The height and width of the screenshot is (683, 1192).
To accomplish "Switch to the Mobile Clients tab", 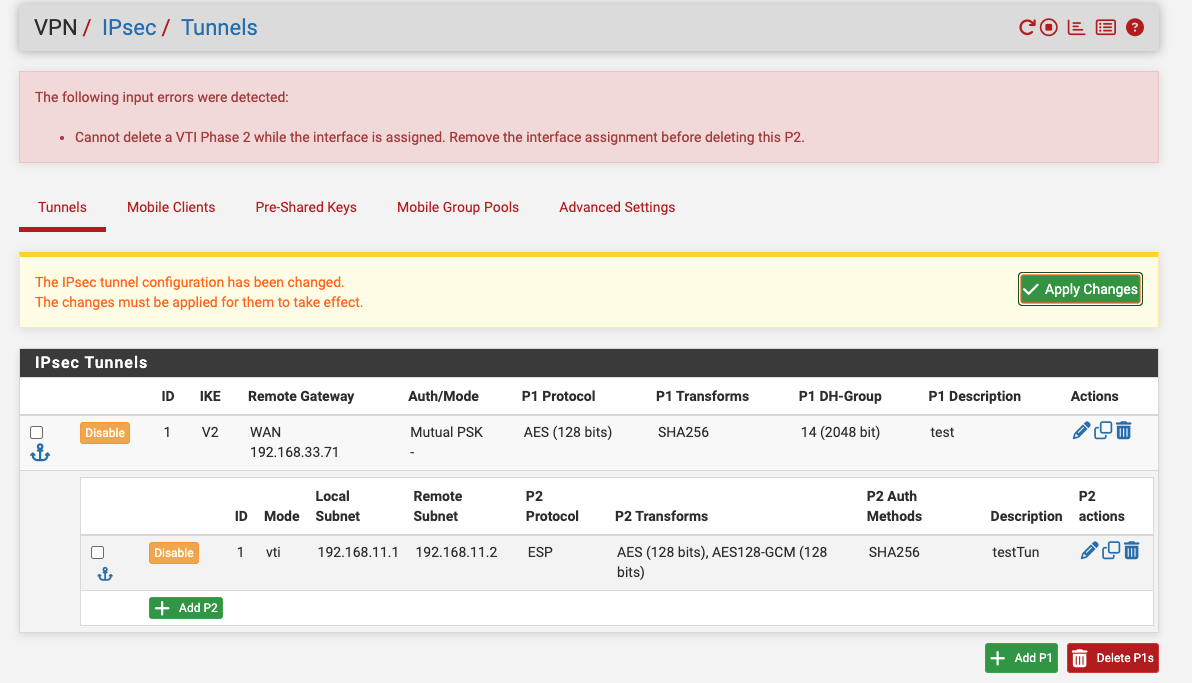I will (x=171, y=207).
